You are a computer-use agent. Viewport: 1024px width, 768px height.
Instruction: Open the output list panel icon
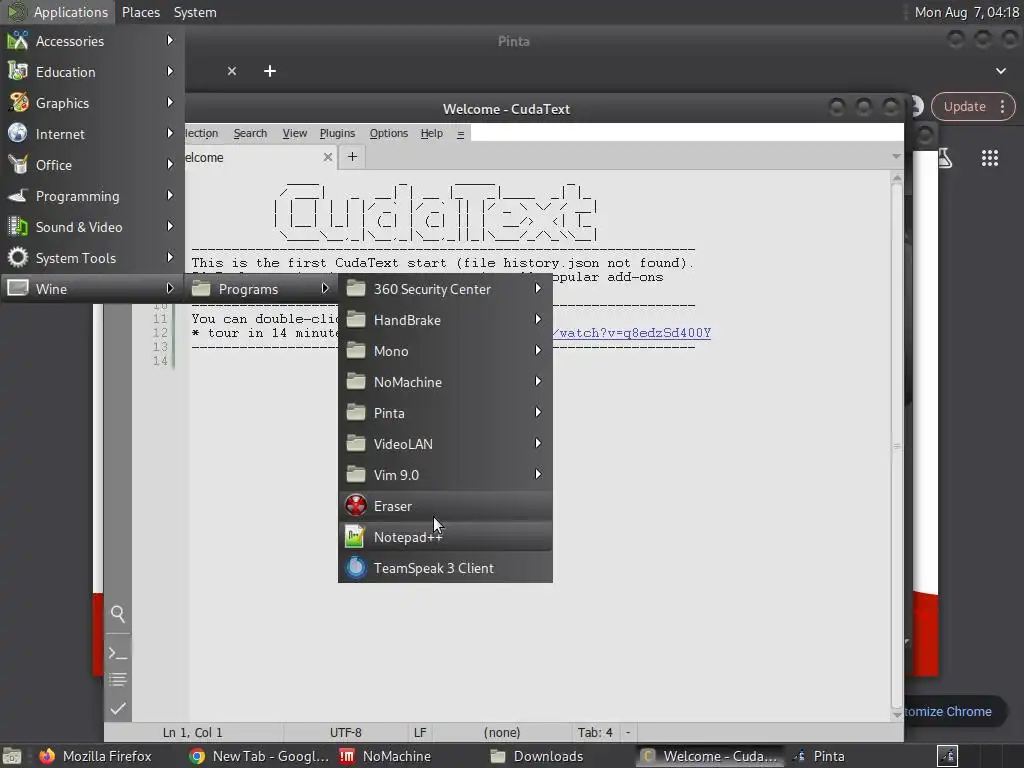[118, 679]
